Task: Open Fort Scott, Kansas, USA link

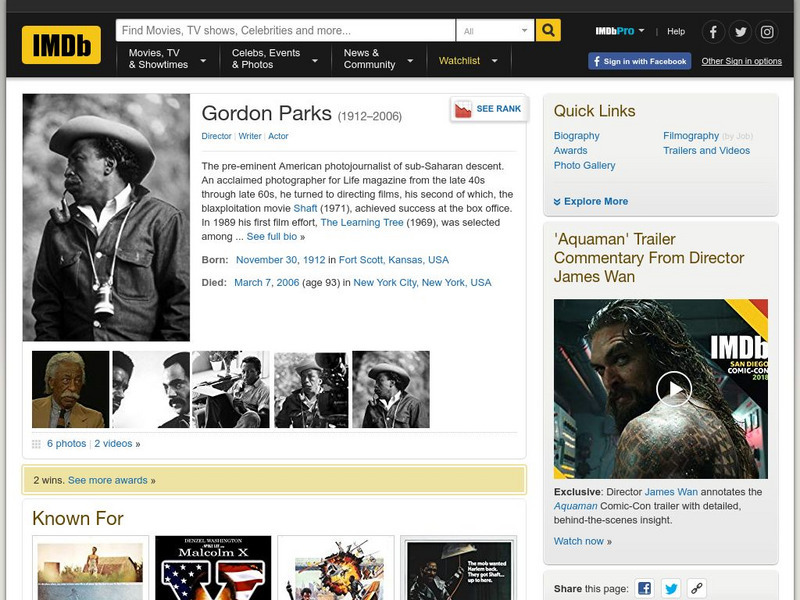Action: (394, 260)
